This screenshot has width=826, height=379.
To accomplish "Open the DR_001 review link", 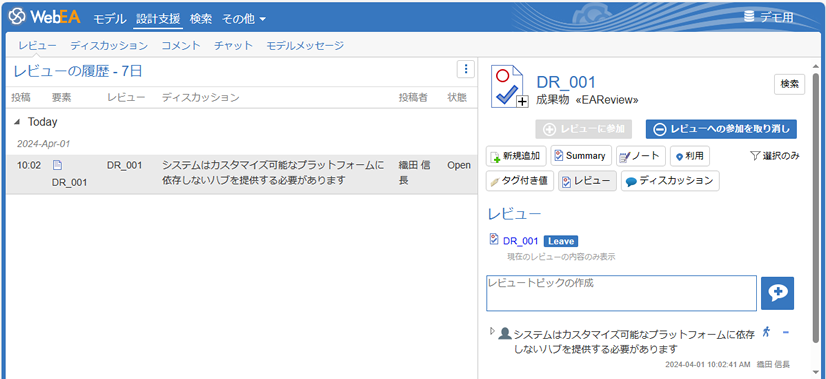I will pyautogui.click(x=520, y=241).
